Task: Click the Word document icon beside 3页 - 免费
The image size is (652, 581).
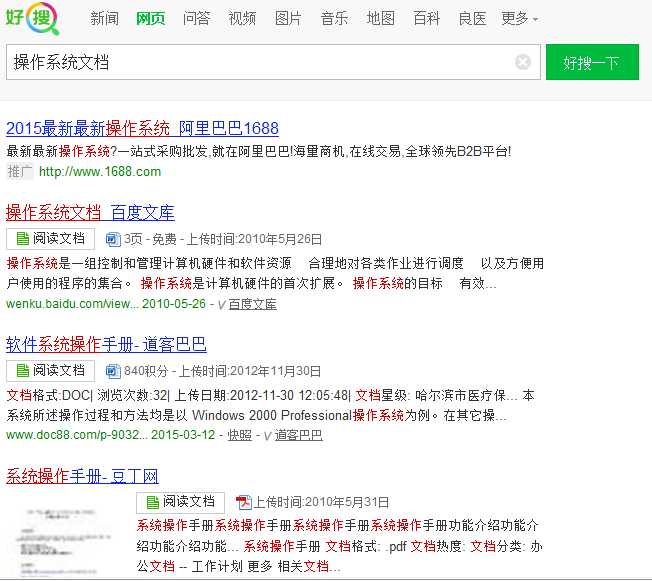Action: tap(113, 239)
